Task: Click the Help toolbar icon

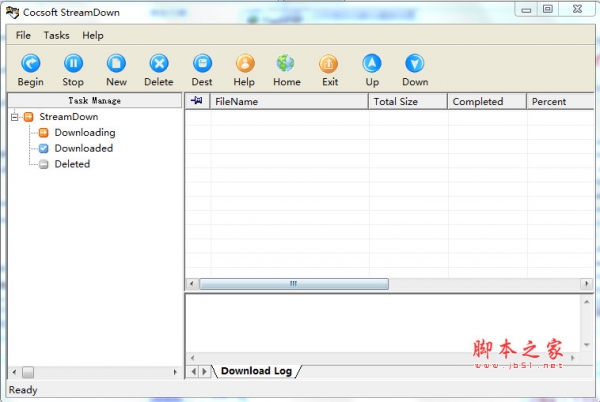Action: click(244, 64)
